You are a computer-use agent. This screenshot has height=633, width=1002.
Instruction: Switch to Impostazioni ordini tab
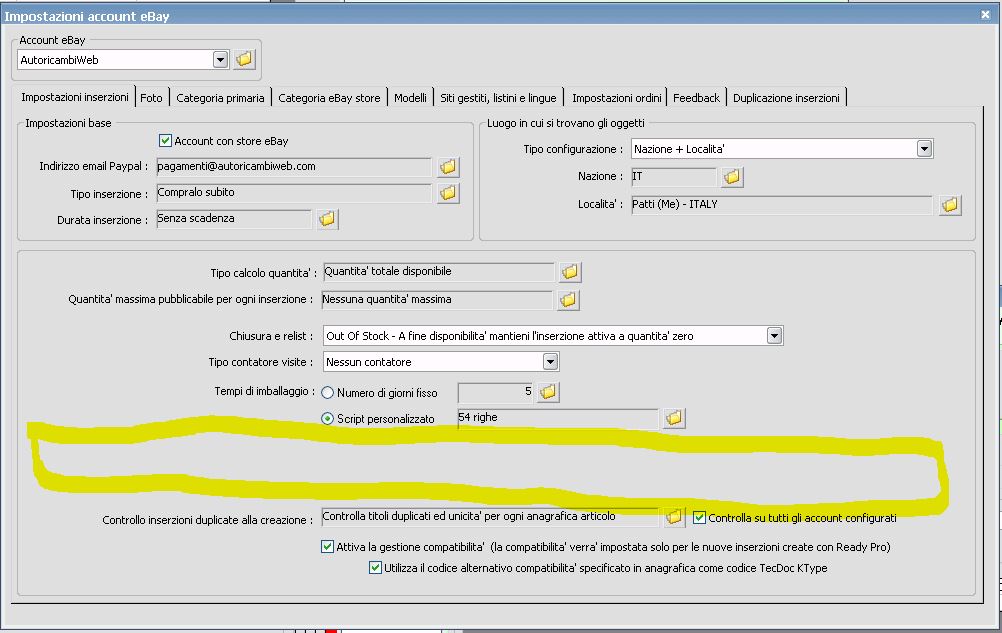pos(617,98)
